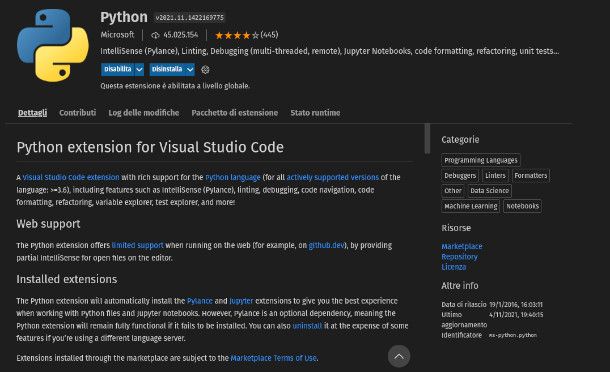Viewport: 610px width, 372px height.
Task: Click the ms-python.python identifier
Action: tap(513, 335)
